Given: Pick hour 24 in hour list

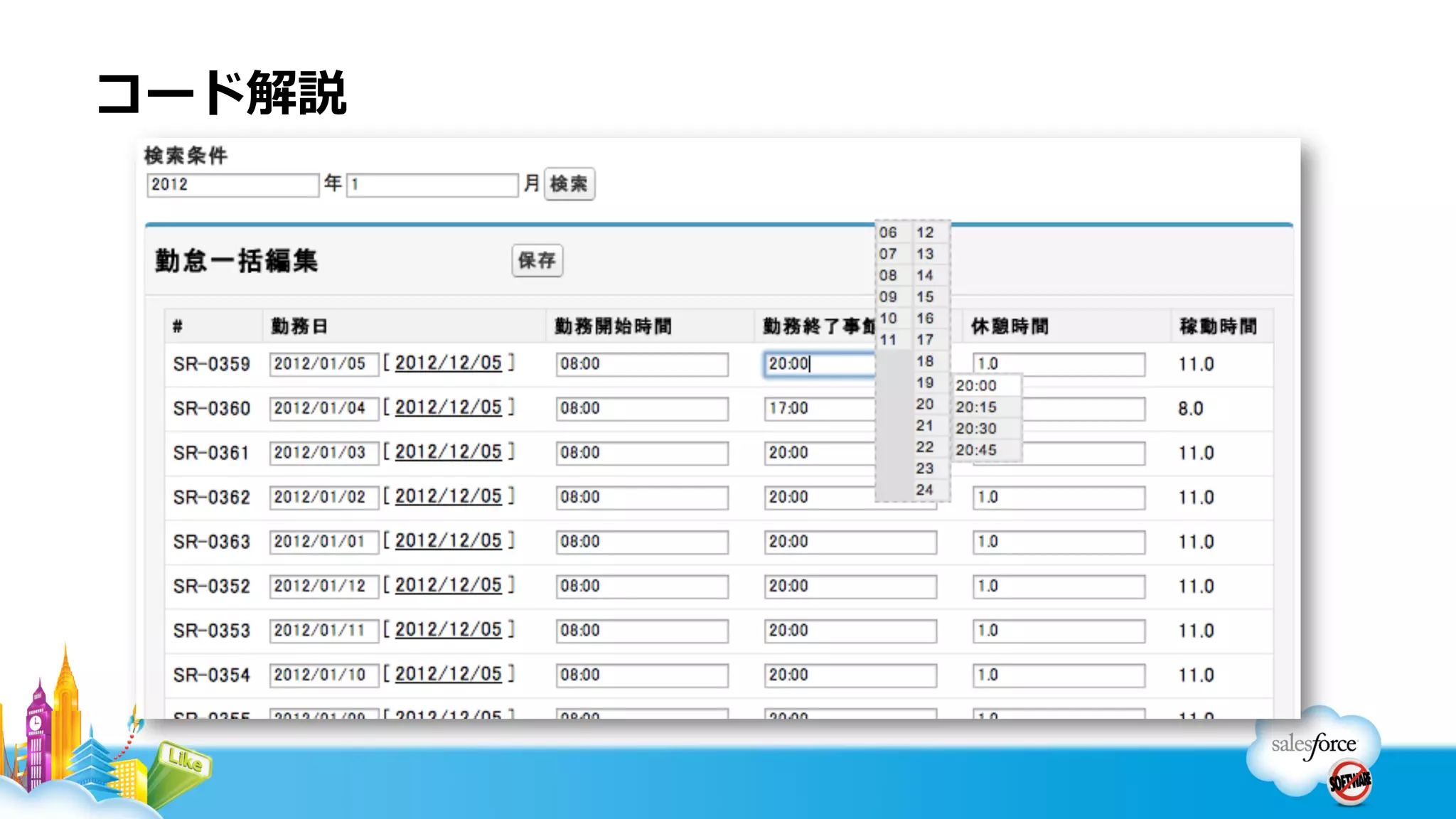Looking at the screenshot, I should click(925, 490).
